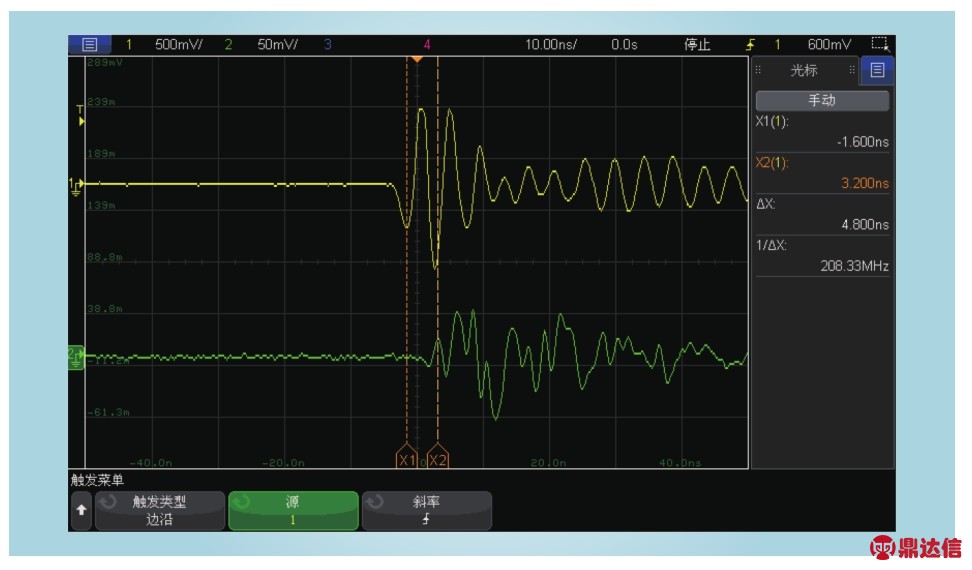Click channel 1 ground reference marker

[76, 186]
